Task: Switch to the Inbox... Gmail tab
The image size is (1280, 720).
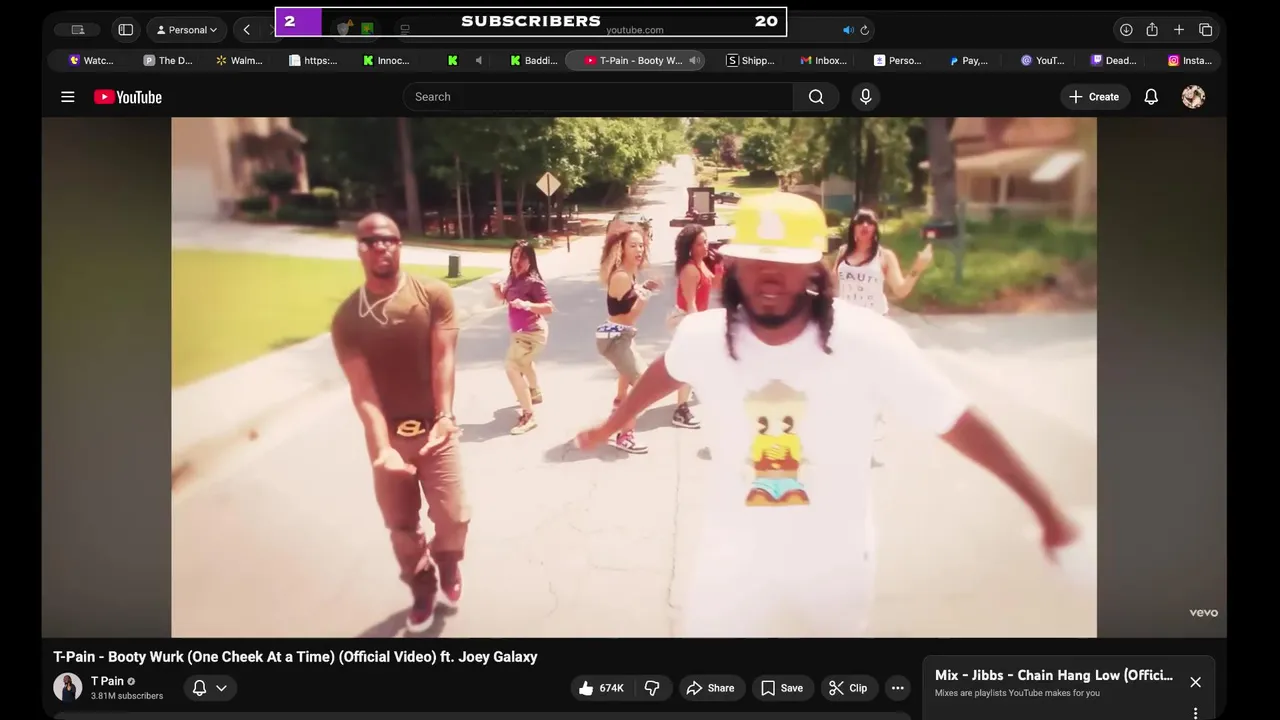Action: coord(824,60)
